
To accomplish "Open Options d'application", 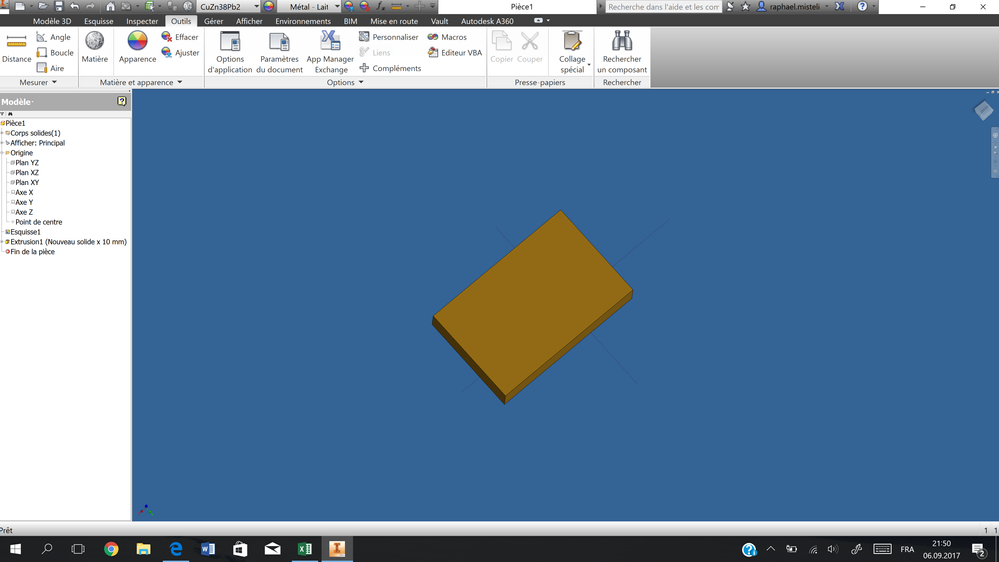I will click(x=229, y=52).
